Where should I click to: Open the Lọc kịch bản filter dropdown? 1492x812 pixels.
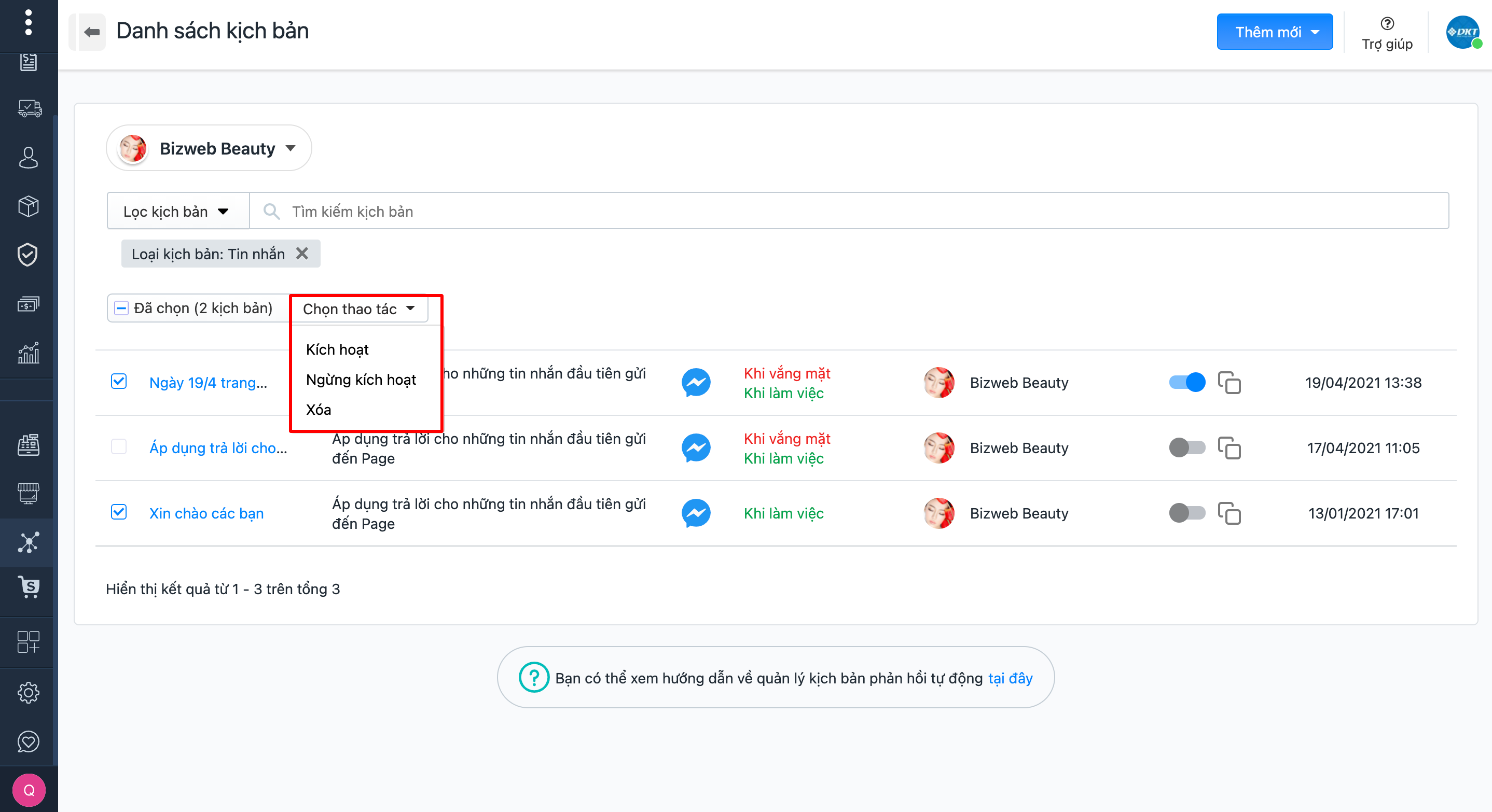pos(177,212)
